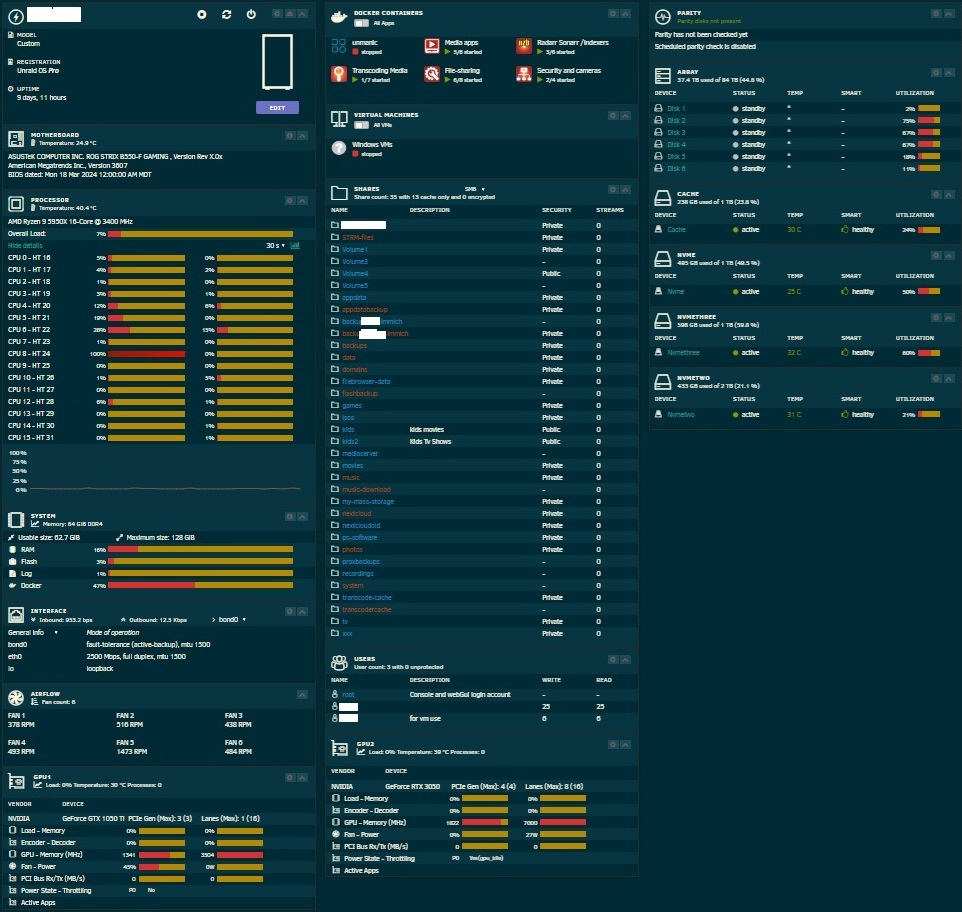Open Array settings gear
Image resolution: width=962 pixels, height=912 pixels.
(936, 72)
